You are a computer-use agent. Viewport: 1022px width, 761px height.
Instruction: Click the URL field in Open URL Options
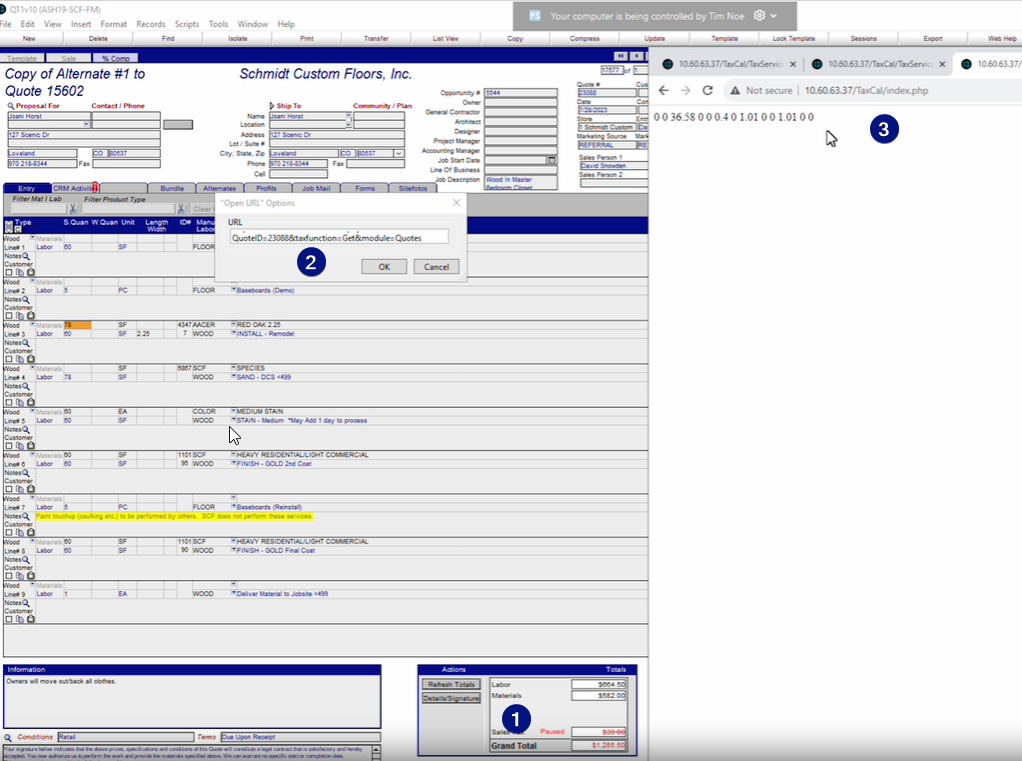pyautogui.click(x=339, y=237)
